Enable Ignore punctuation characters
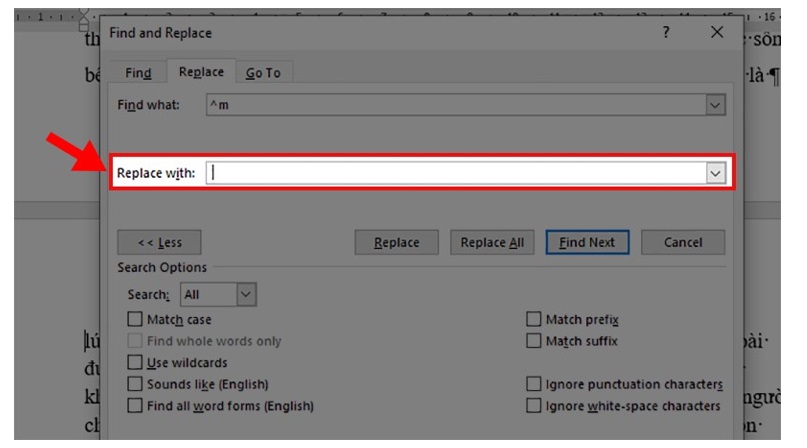This screenshot has width=807, height=448. click(534, 384)
